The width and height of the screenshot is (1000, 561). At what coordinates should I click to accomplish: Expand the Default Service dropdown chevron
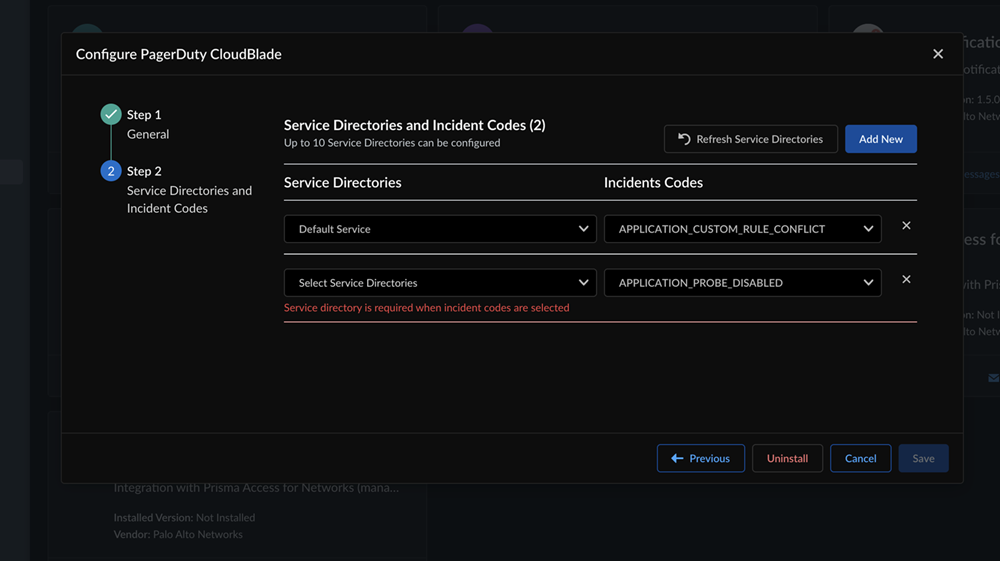pos(584,229)
